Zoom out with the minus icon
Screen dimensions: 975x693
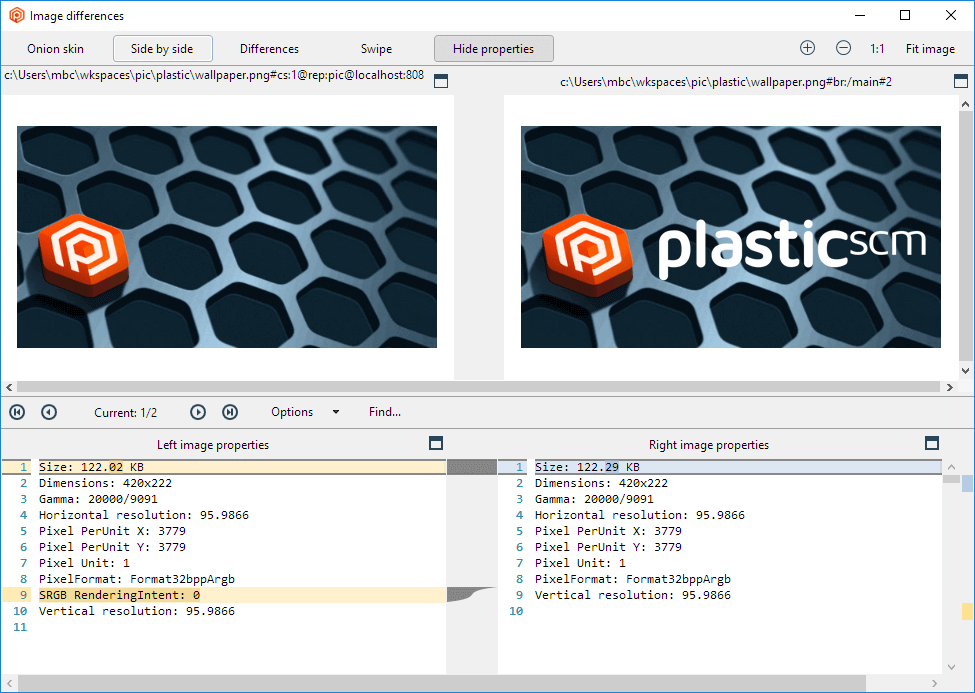coord(843,48)
